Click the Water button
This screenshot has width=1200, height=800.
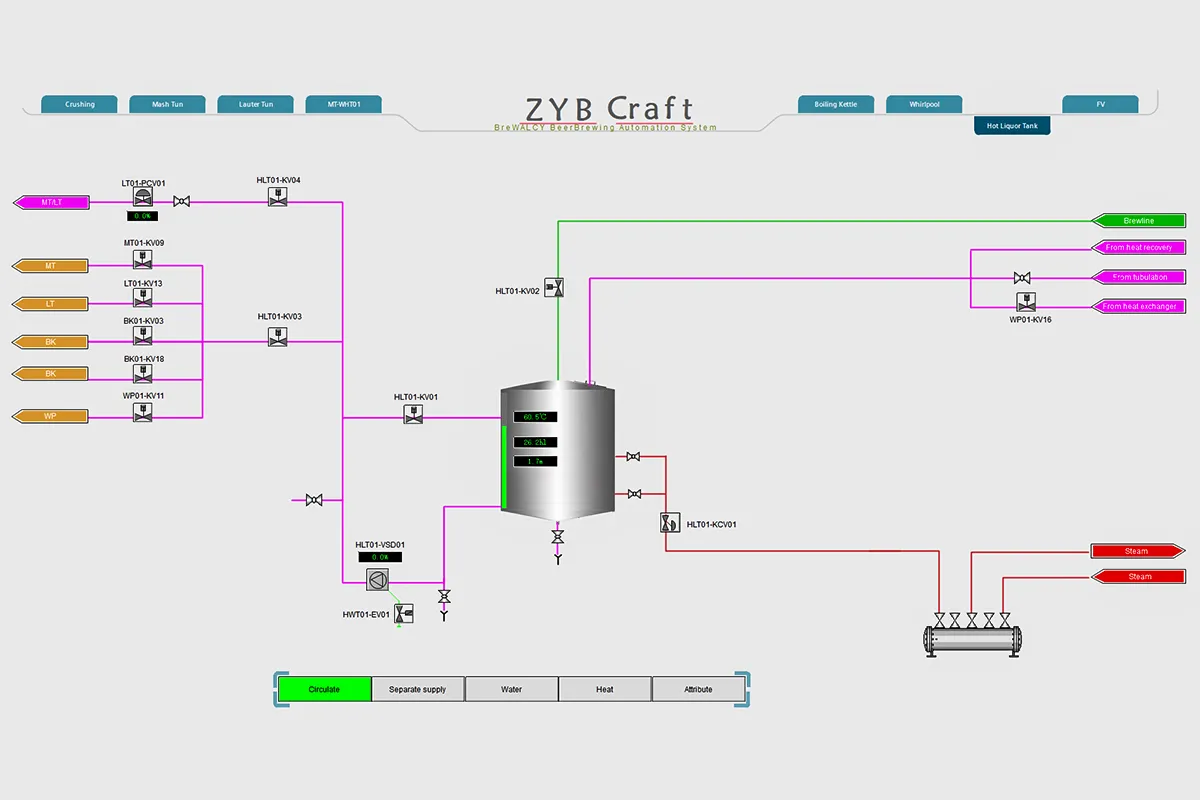click(511, 689)
